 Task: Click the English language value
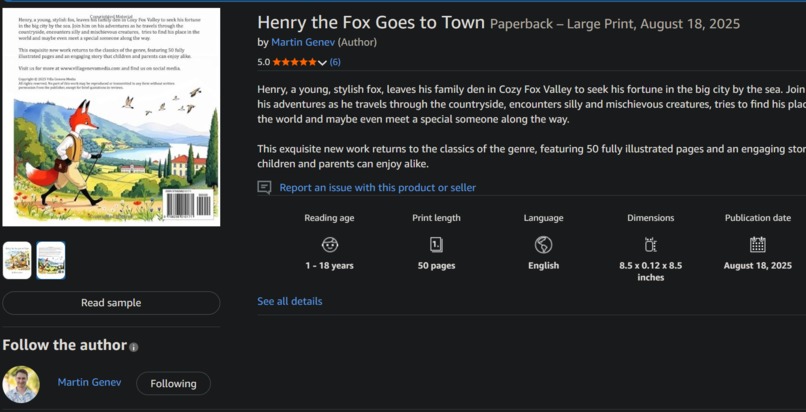point(543,266)
